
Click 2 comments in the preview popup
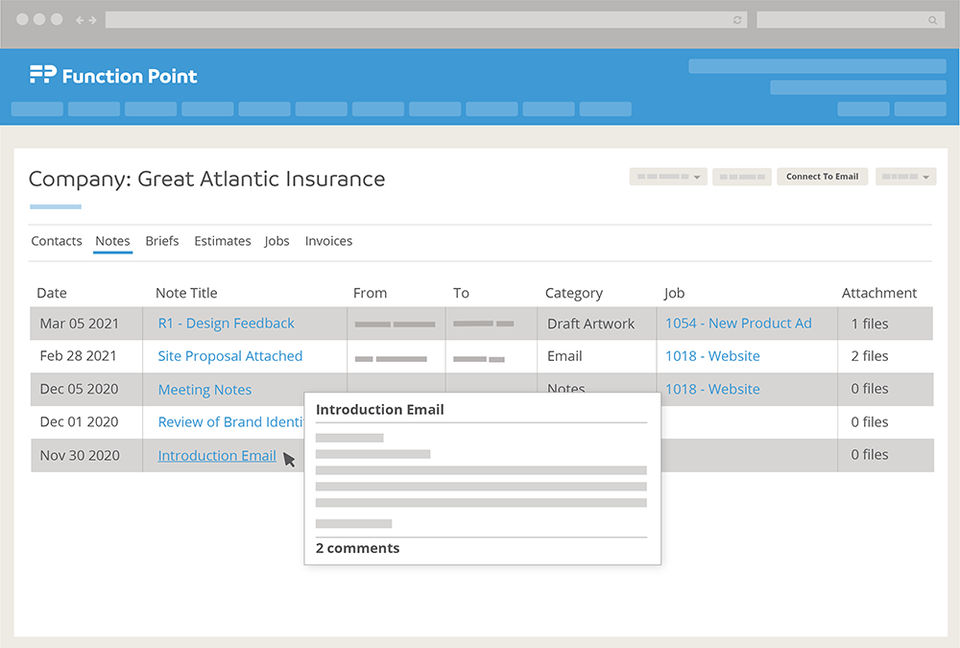coord(357,548)
